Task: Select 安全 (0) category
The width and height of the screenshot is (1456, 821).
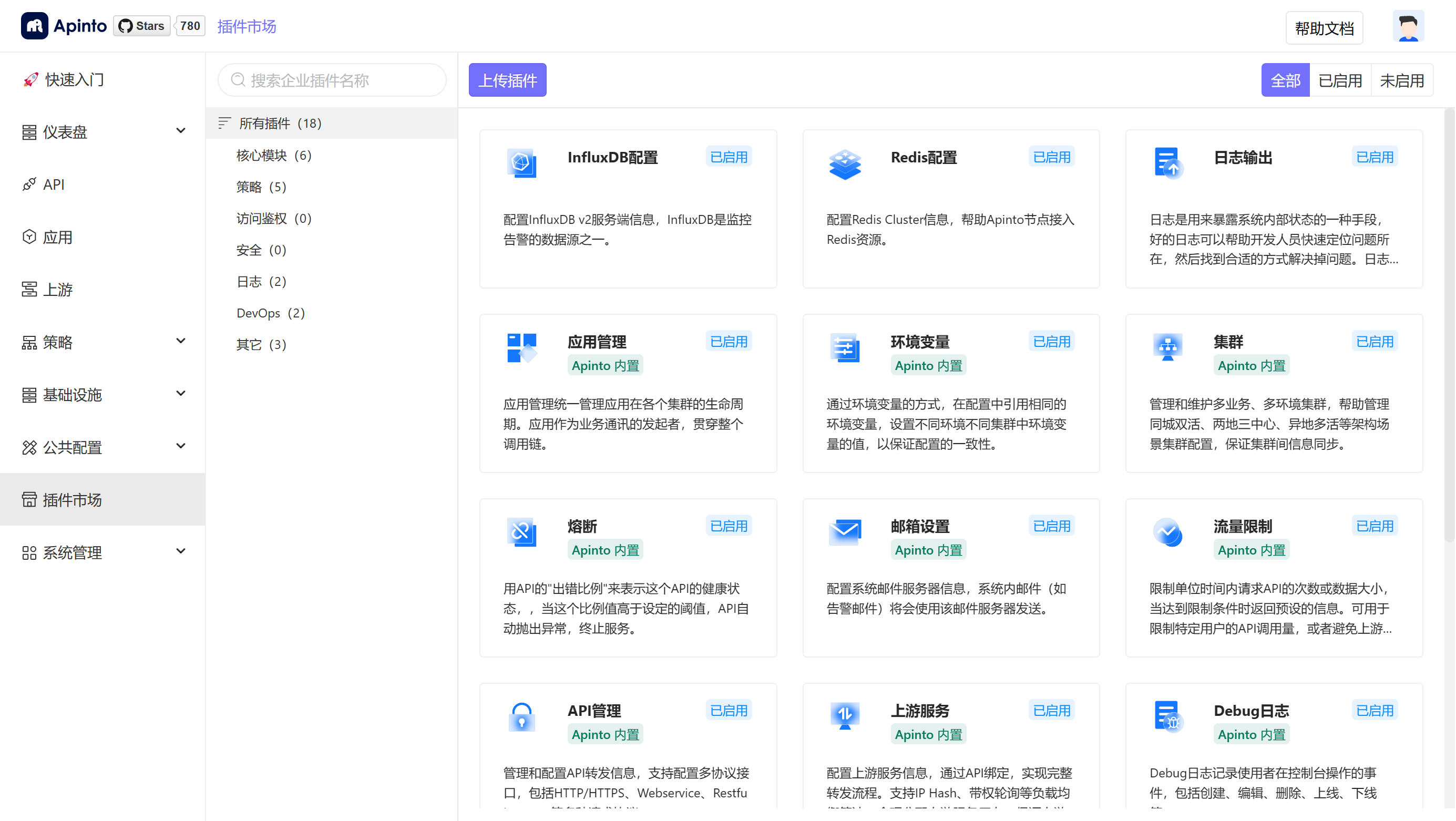Action: (x=332, y=250)
